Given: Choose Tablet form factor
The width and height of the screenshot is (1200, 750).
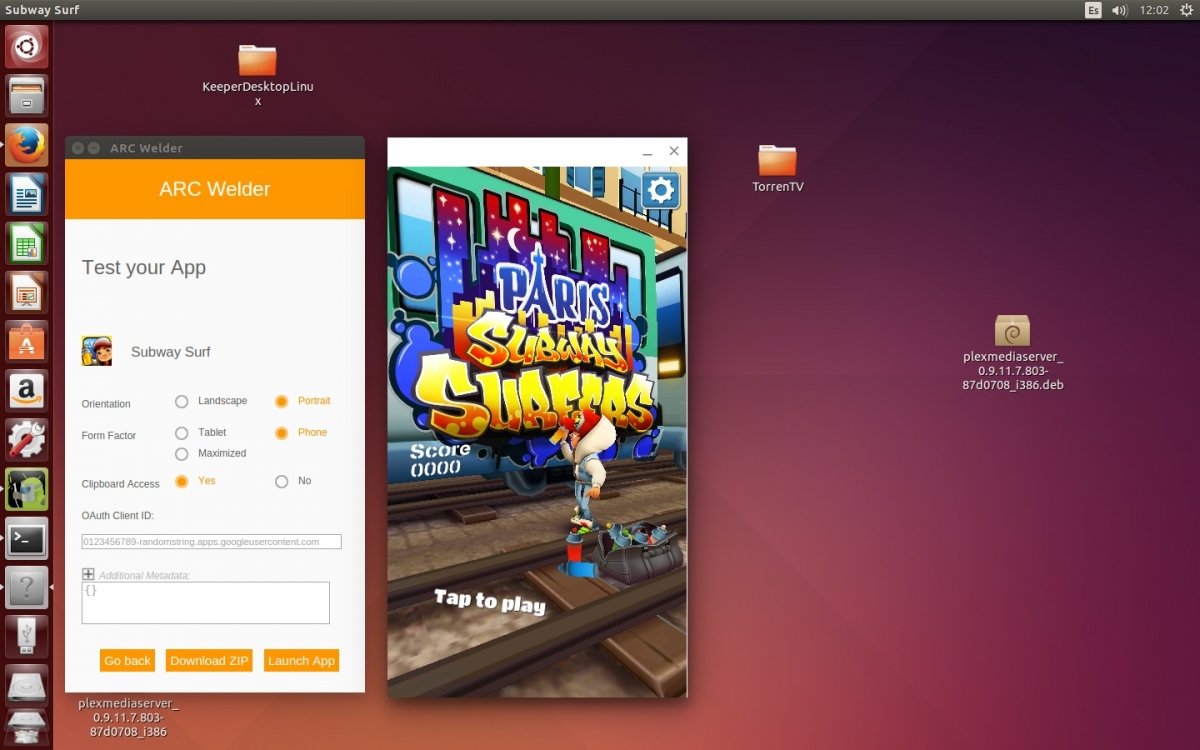Looking at the screenshot, I should tap(181, 433).
